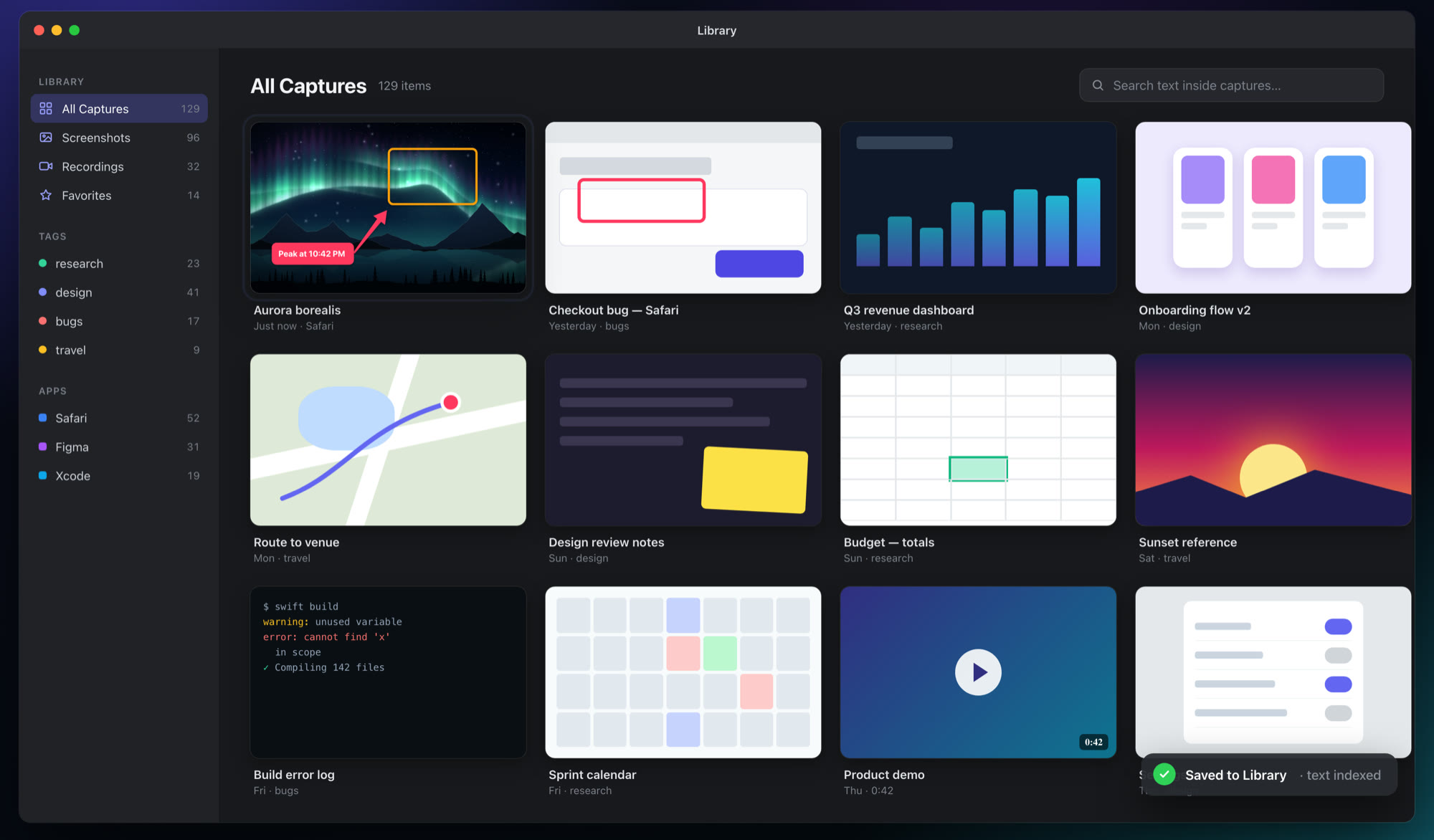Click the 'Yesterday · research' caption
This screenshot has width=1434, height=840.
[x=893, y=326]
